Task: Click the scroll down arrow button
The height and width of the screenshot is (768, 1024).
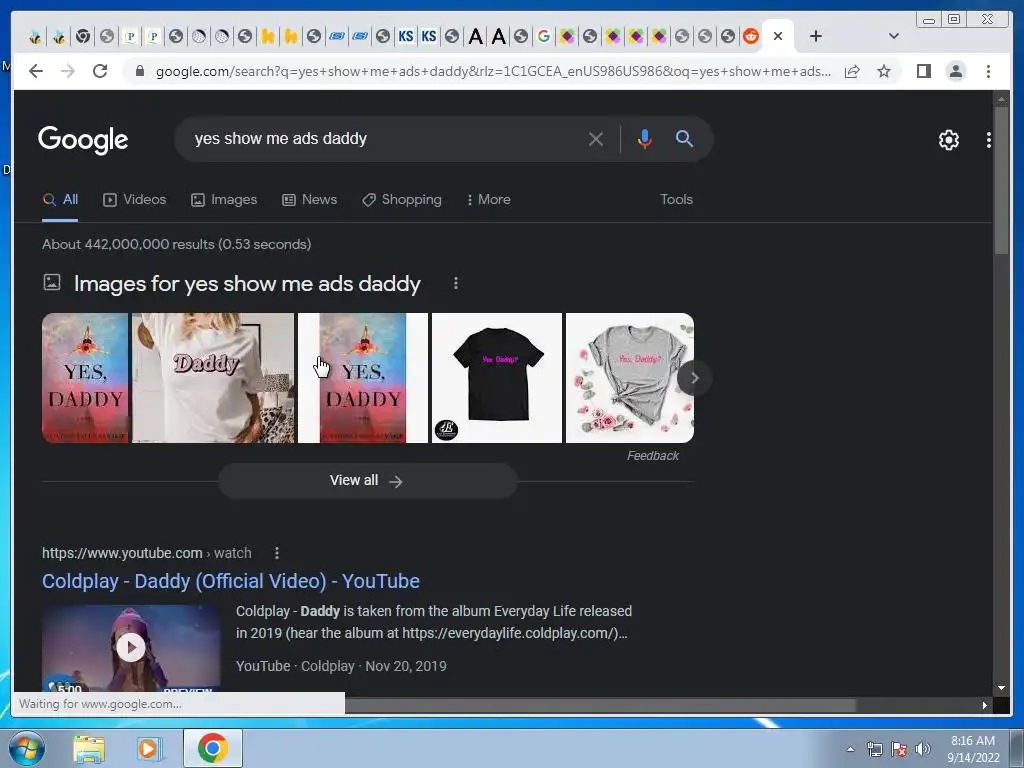Action: pyautogui.click(x=1001, y=688)
